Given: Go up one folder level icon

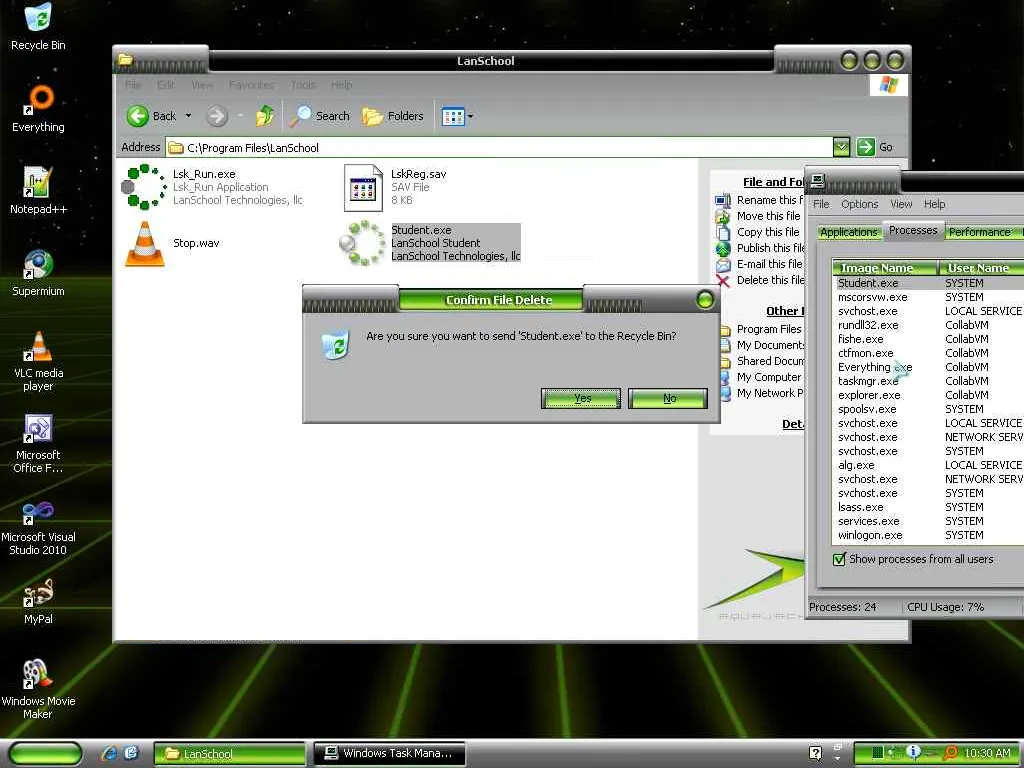Looking at the screenshot, I should tap(265, 116).
